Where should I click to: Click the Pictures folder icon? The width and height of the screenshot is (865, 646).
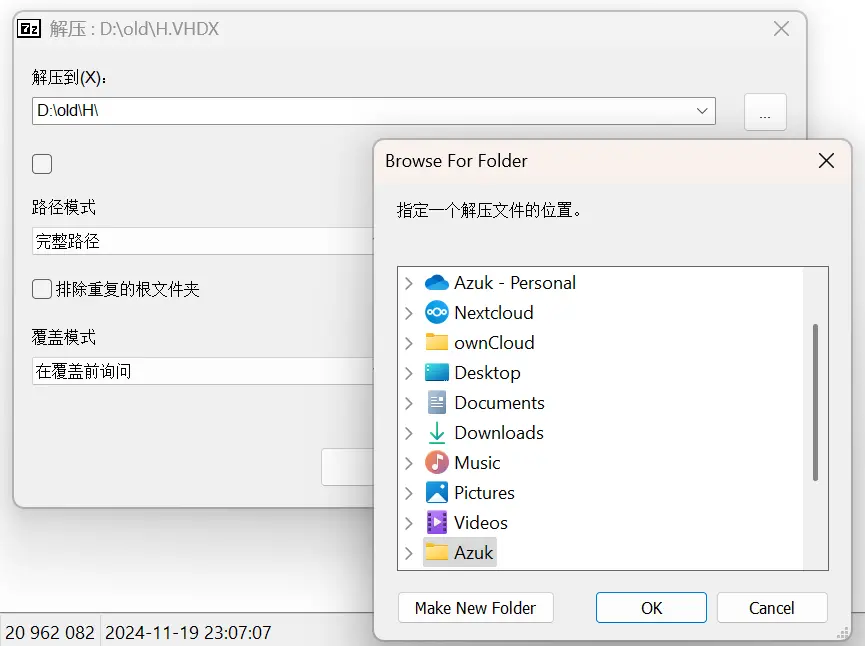(437, 493)
